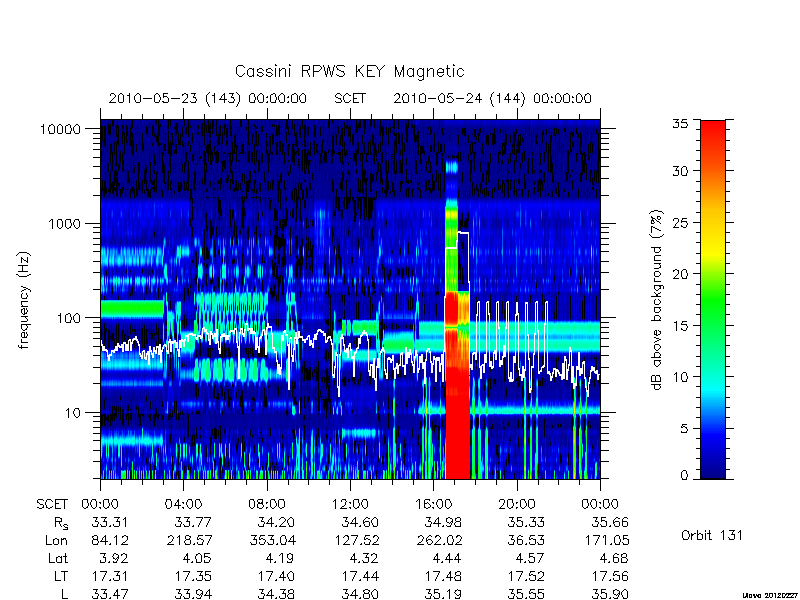This screenshot has width=800, height=600.
Task: Click the Lon value '84.12'
Action: [110, 540]
